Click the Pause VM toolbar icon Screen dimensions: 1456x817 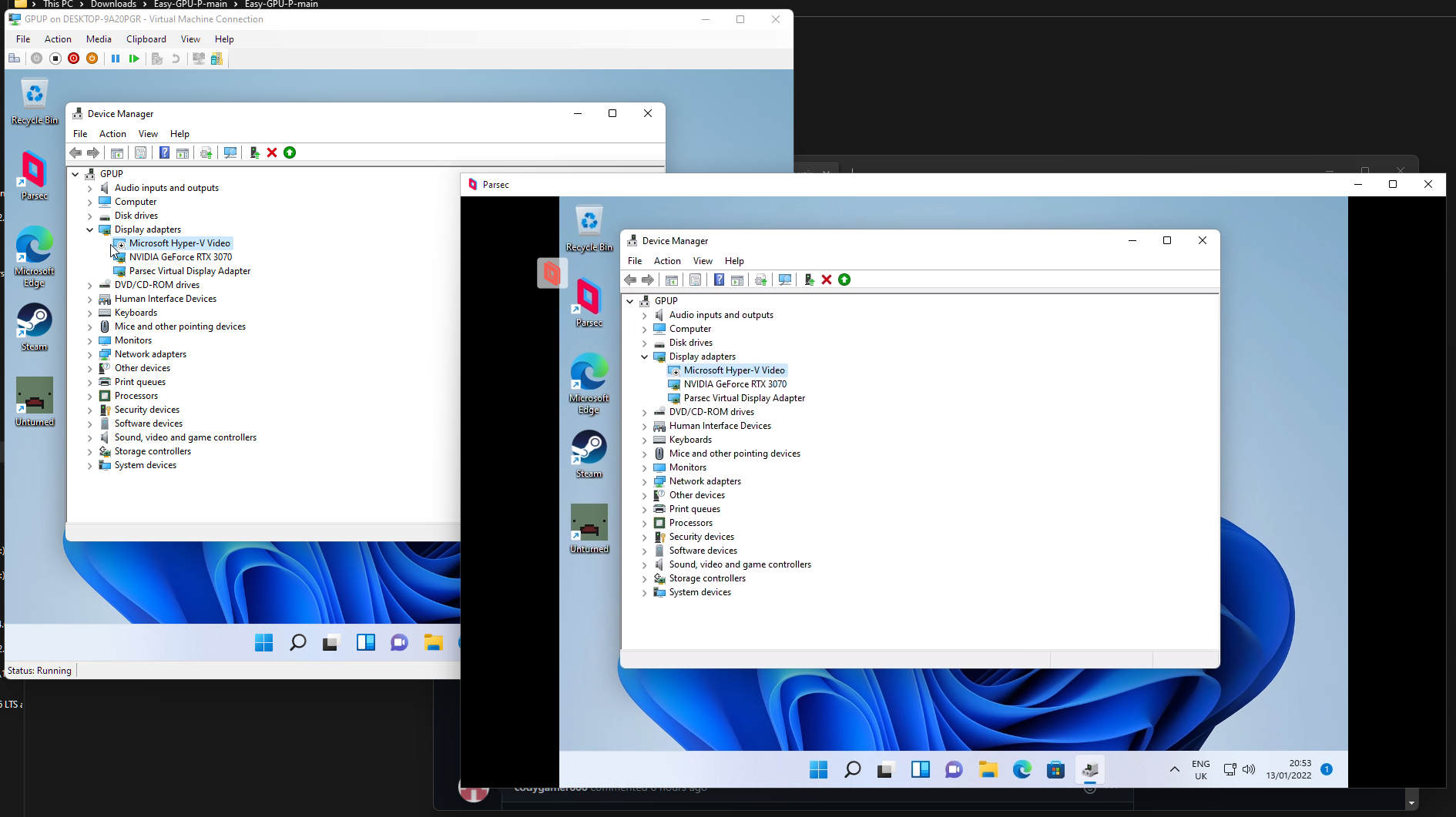click(115, 59)
